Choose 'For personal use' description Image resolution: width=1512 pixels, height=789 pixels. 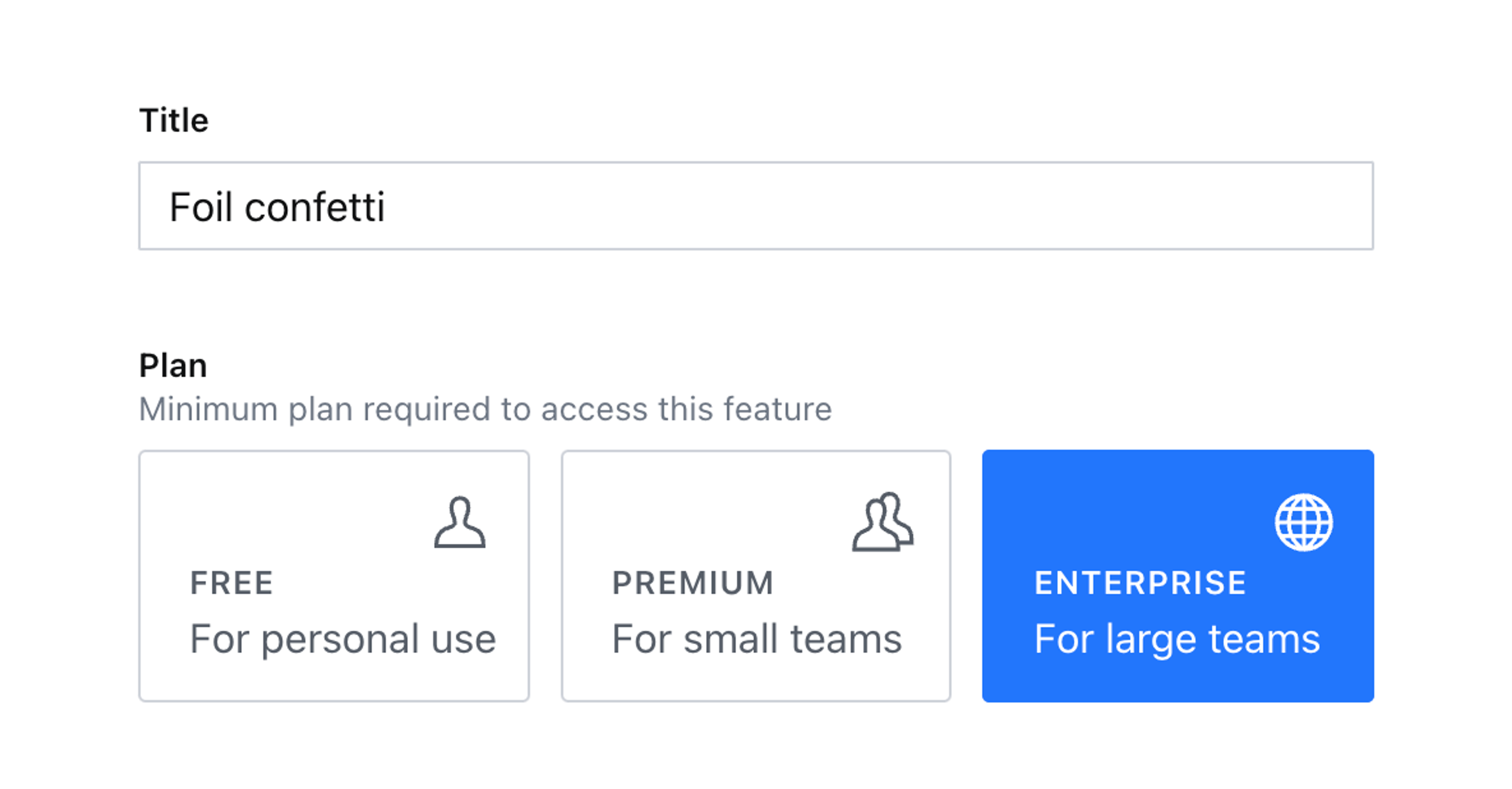pos(343,639)
